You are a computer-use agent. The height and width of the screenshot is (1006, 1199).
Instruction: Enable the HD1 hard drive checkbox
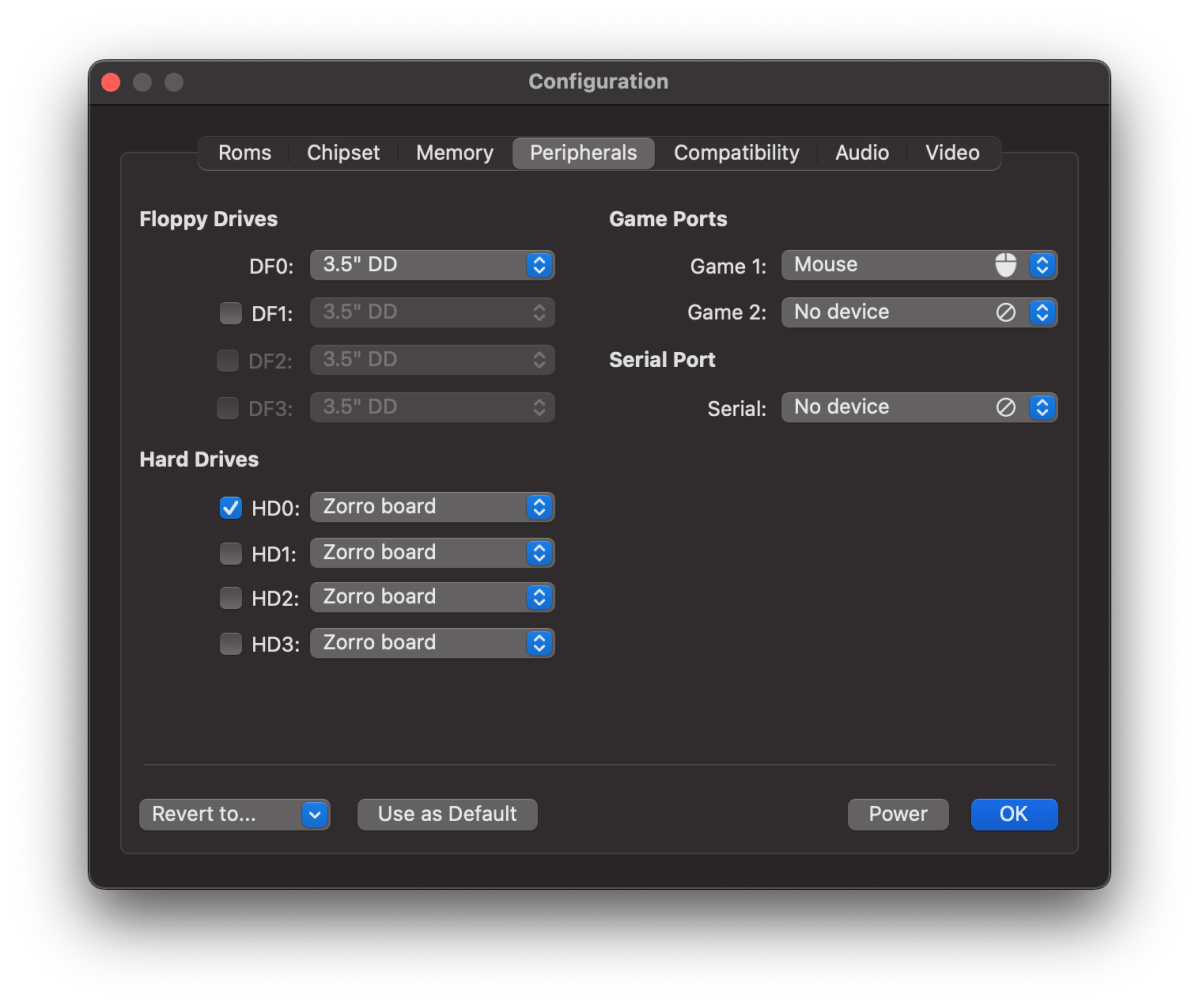230,553
